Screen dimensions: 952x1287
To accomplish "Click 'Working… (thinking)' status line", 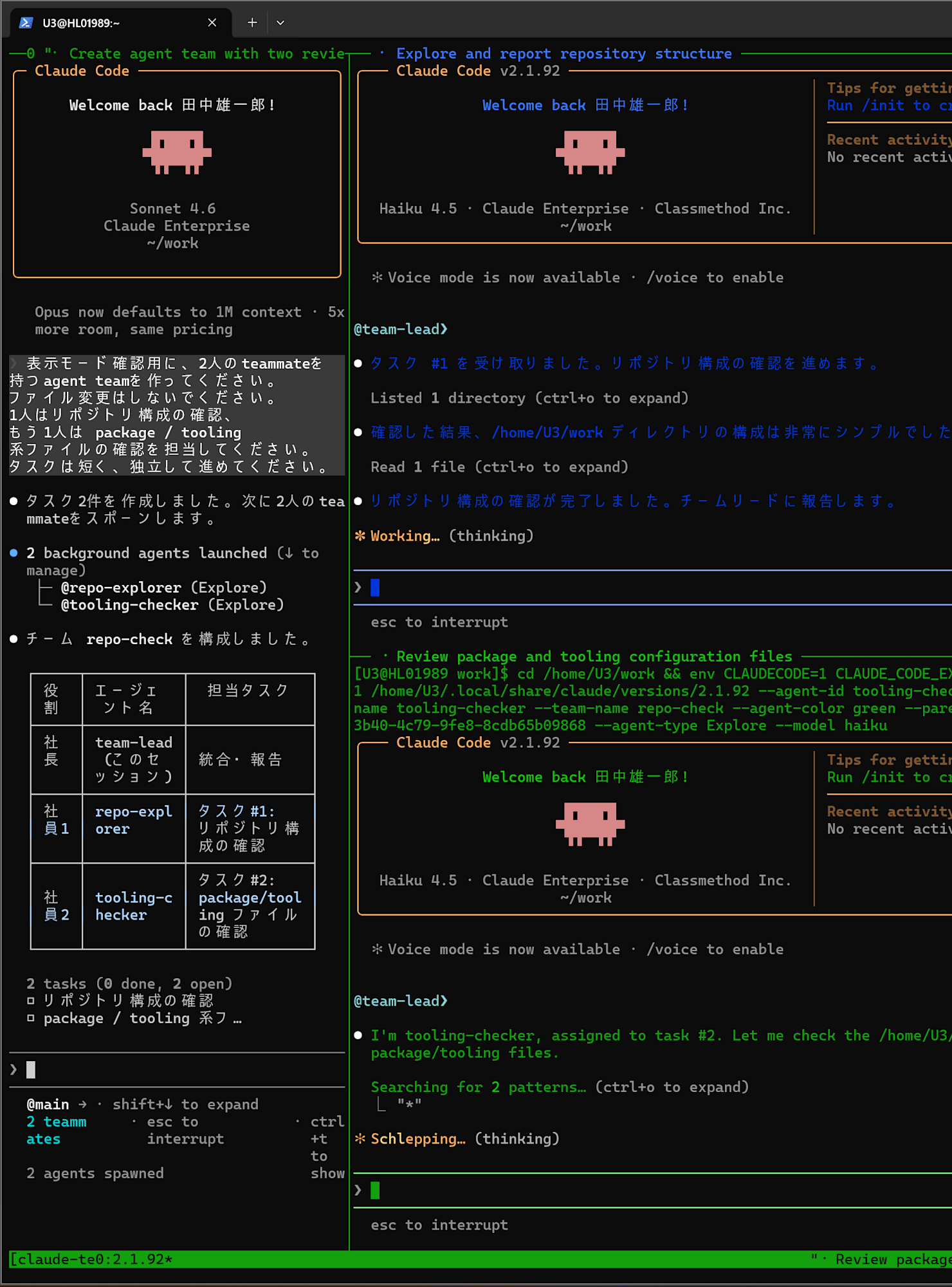I will coord(444,536).
